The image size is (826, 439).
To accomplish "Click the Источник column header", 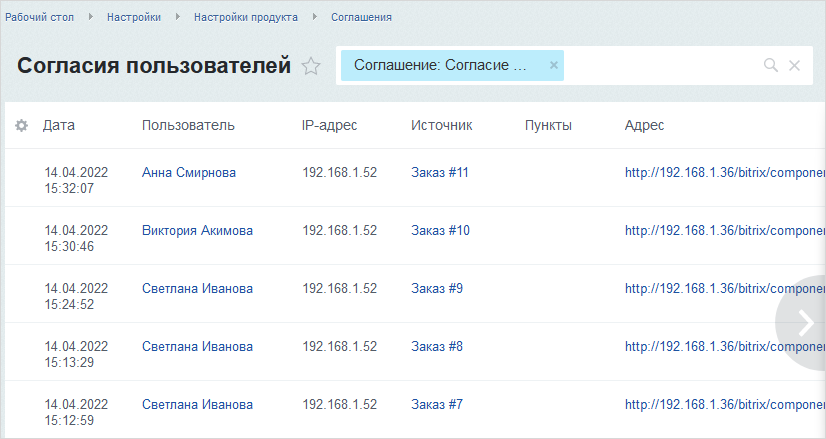I will 441,125.
